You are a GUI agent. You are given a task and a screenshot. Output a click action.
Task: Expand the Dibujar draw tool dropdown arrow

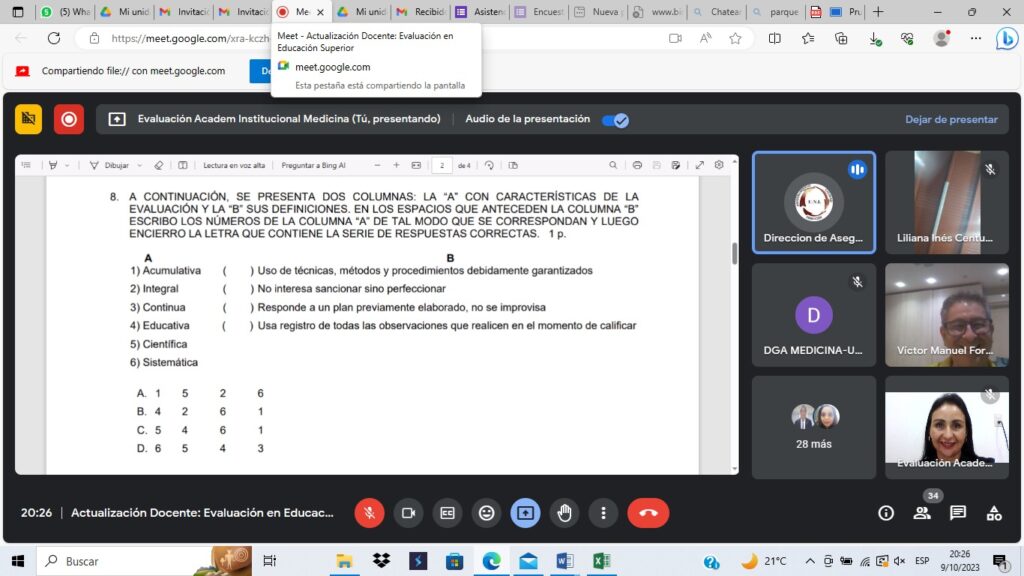tap(137, 165)
